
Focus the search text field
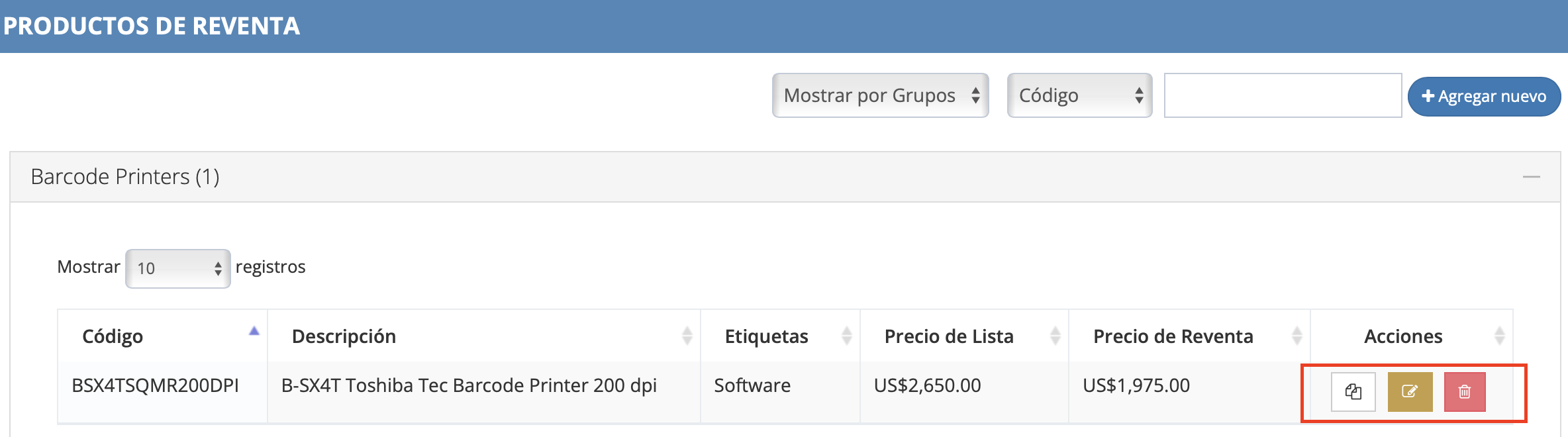click(x=1283, y=96)
